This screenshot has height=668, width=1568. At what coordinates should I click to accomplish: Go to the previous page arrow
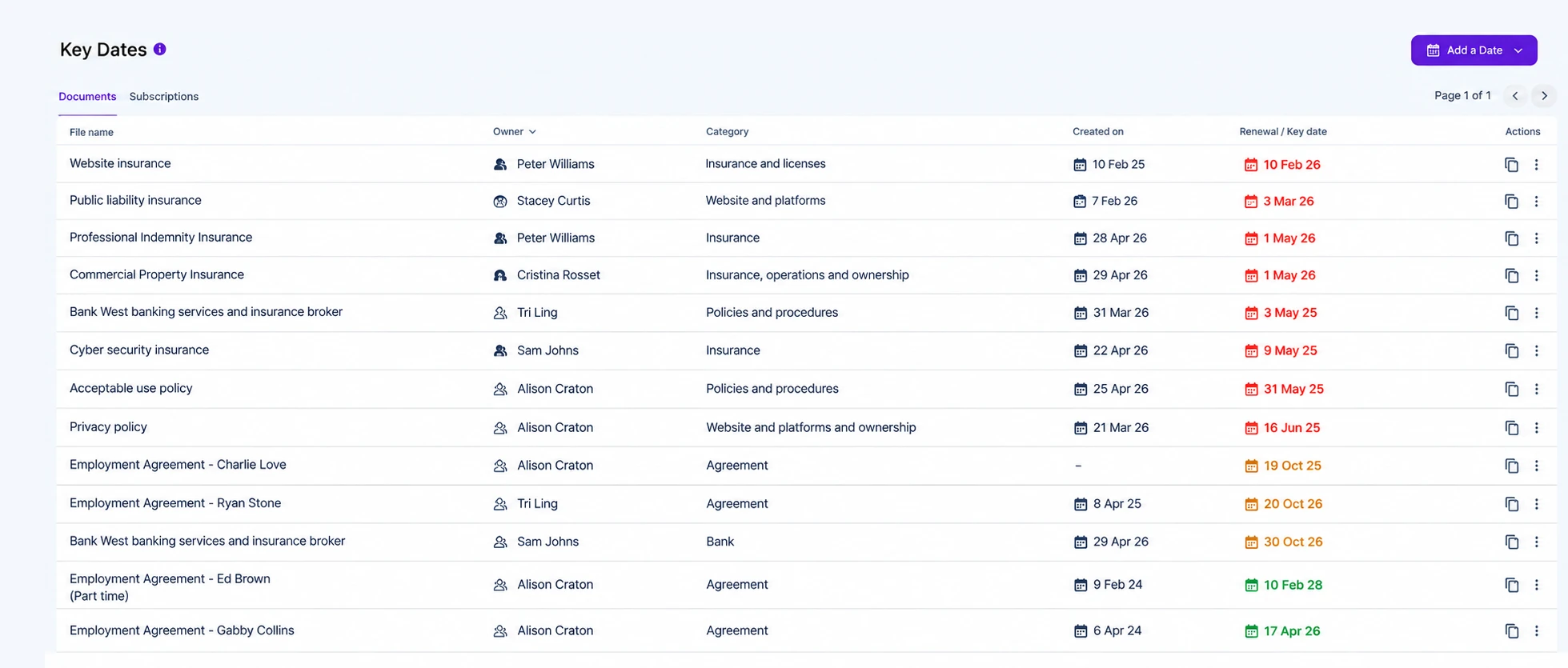click(x=1514, y=95)
